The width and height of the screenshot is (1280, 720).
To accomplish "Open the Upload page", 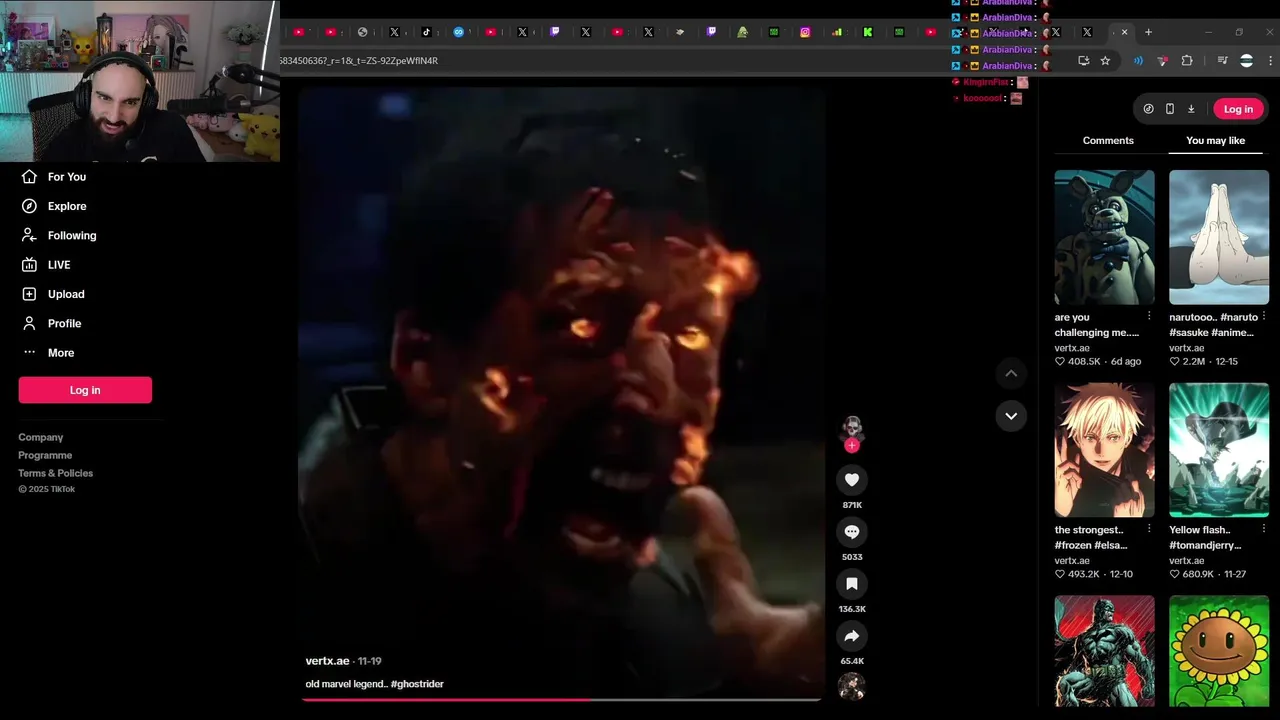I will pos(66,294).
